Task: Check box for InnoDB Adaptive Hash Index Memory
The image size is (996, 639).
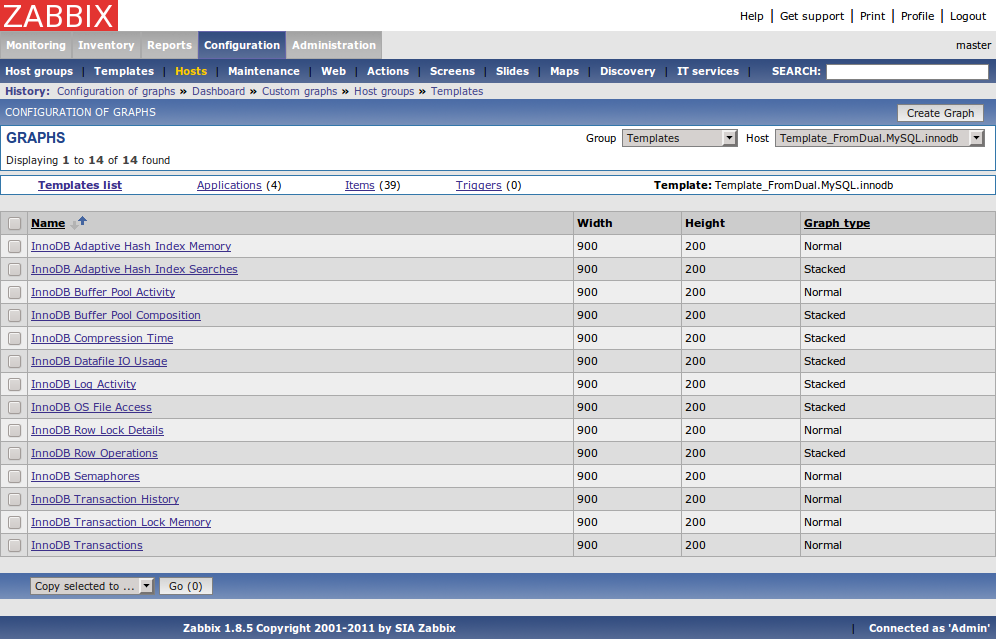Action: tap(15, 246)
